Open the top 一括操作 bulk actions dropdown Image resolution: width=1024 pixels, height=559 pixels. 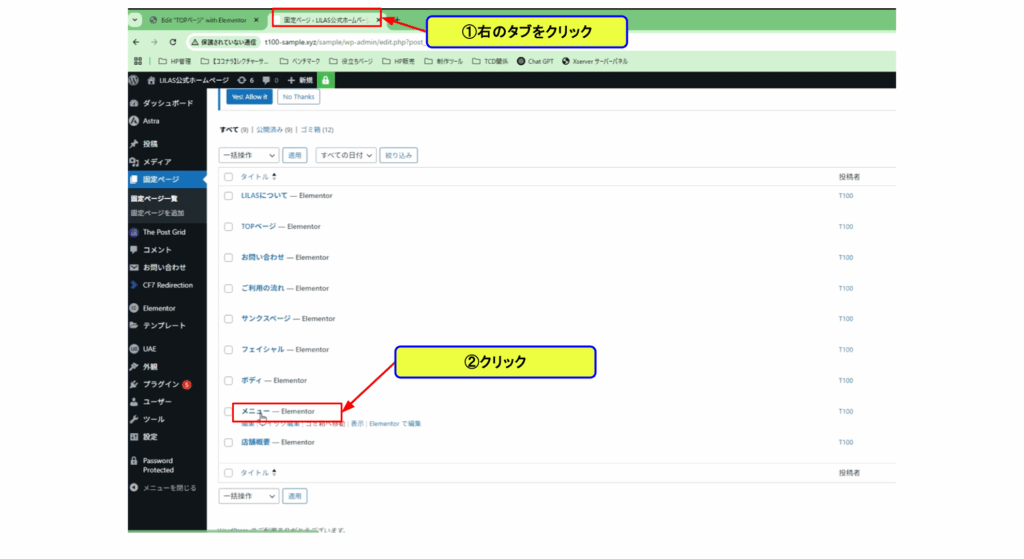249,155
